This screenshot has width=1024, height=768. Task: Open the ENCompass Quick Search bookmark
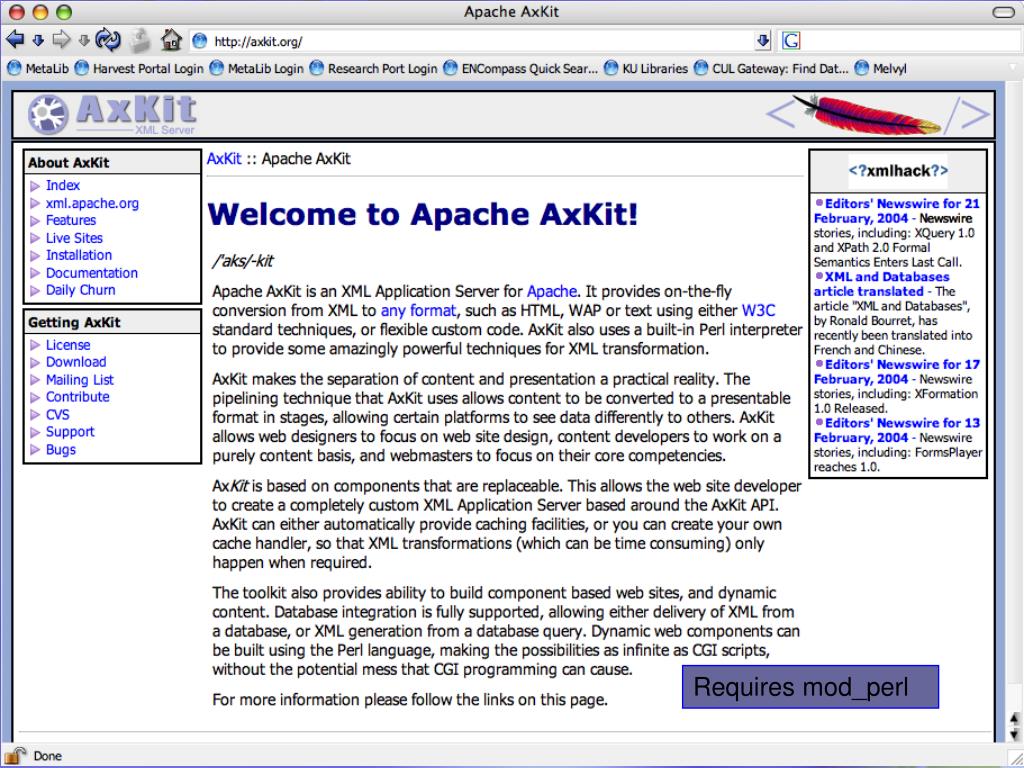(520, 68)
